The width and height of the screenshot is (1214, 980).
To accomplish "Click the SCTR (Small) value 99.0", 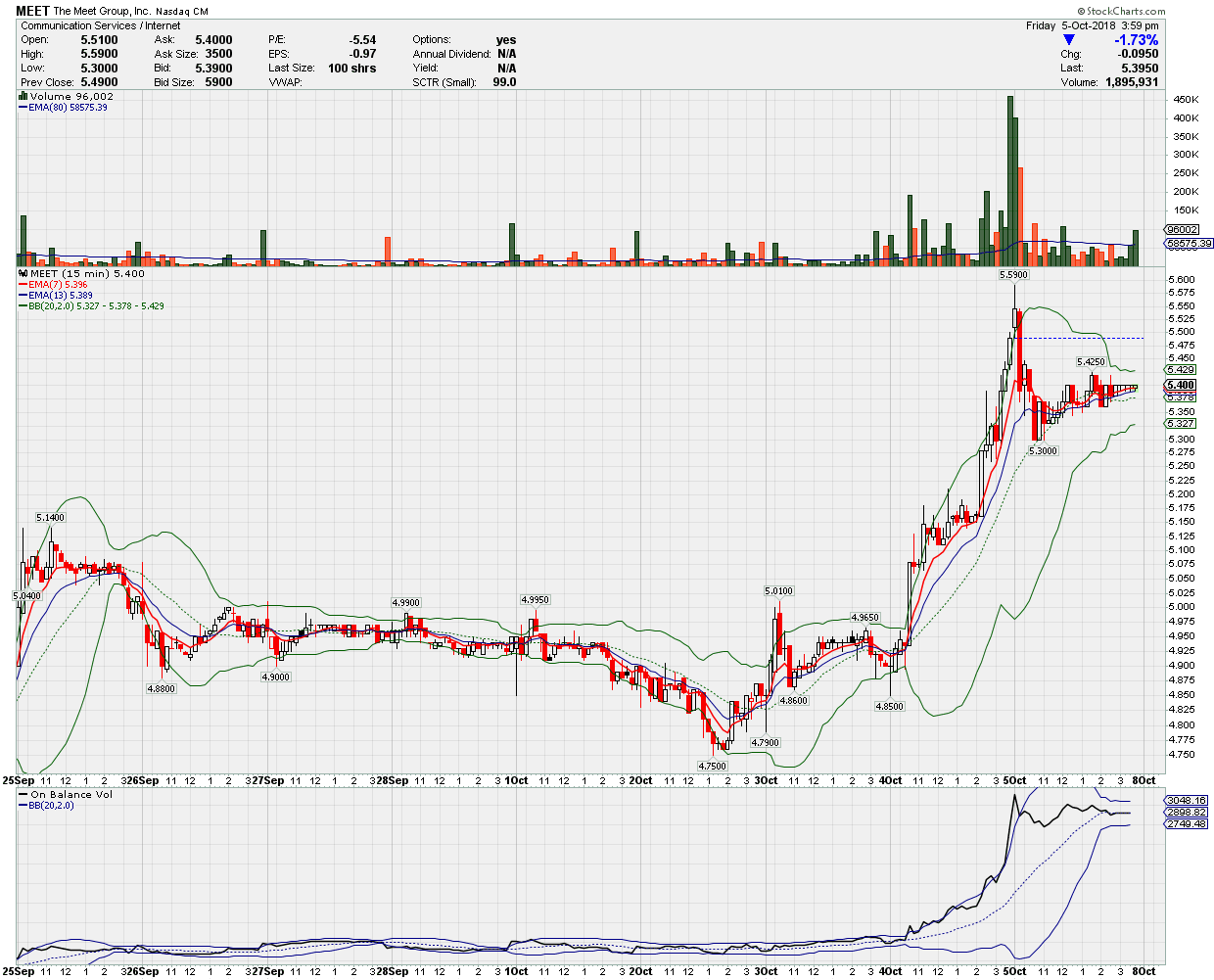I will pos(504,82).
